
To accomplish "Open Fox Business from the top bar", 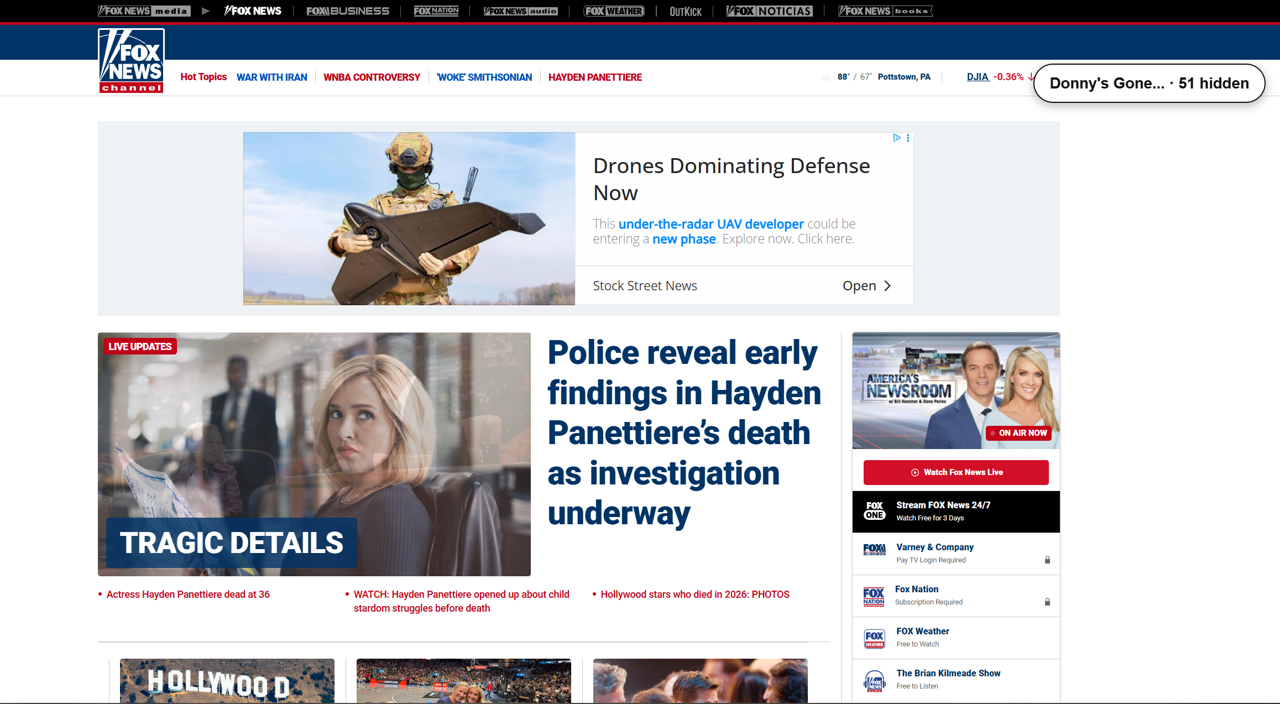I will tap(348, 11).
